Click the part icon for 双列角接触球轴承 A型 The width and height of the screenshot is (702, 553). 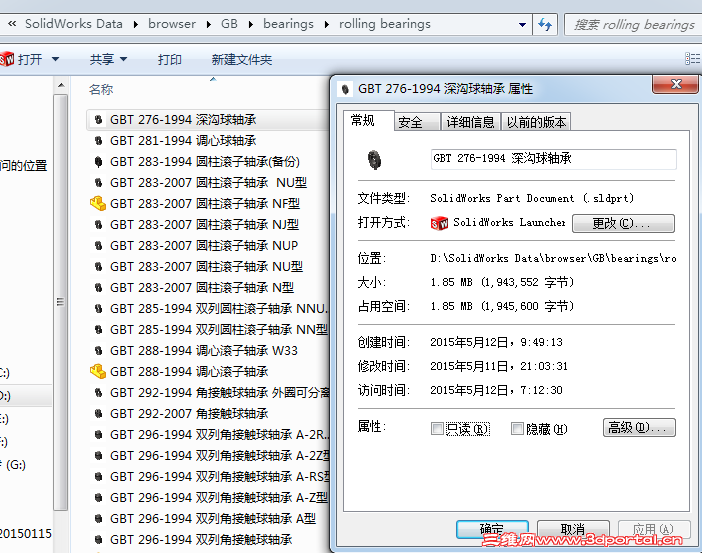tap(98, 519)
